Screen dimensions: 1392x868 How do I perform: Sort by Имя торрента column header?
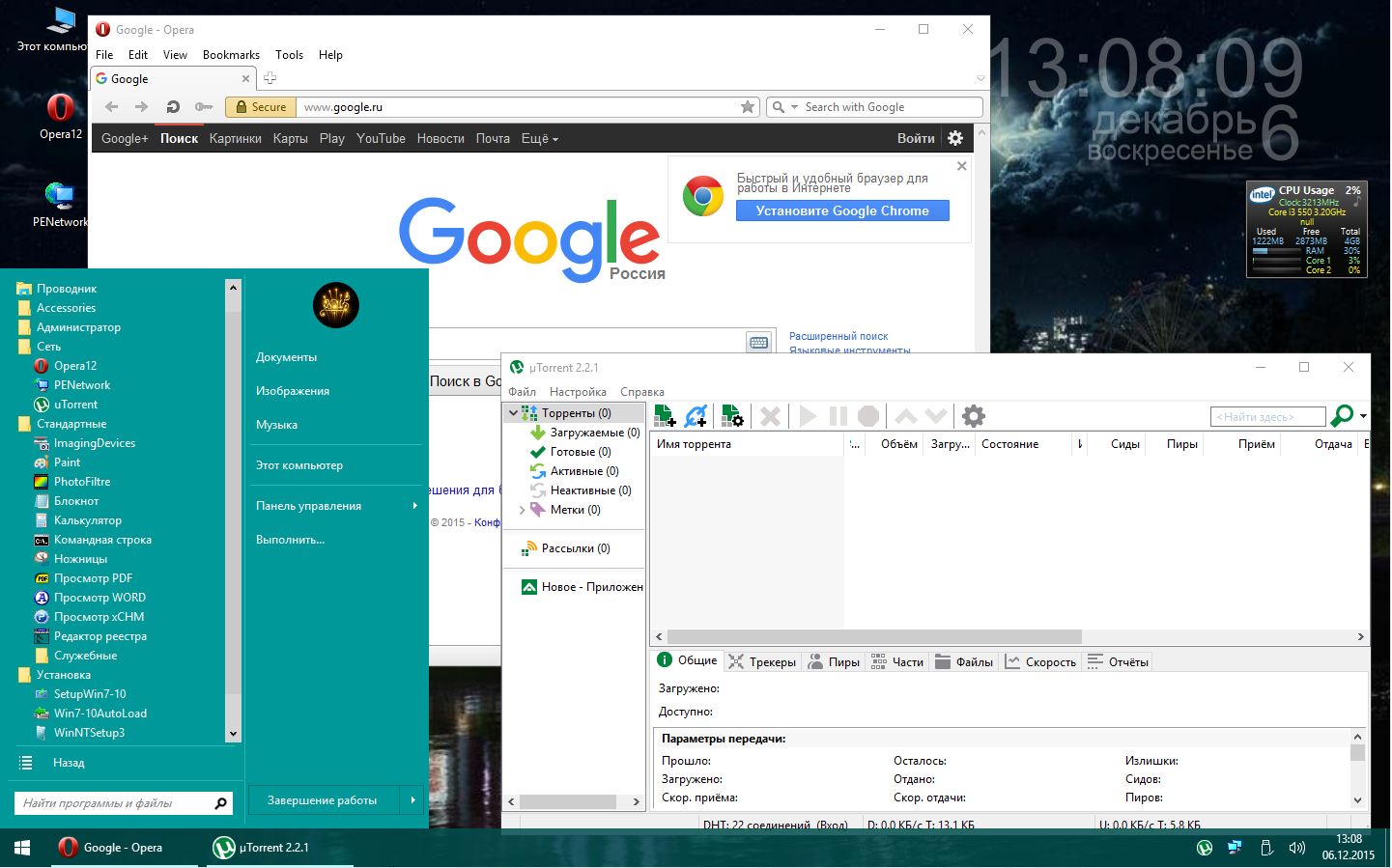[748, 444]
